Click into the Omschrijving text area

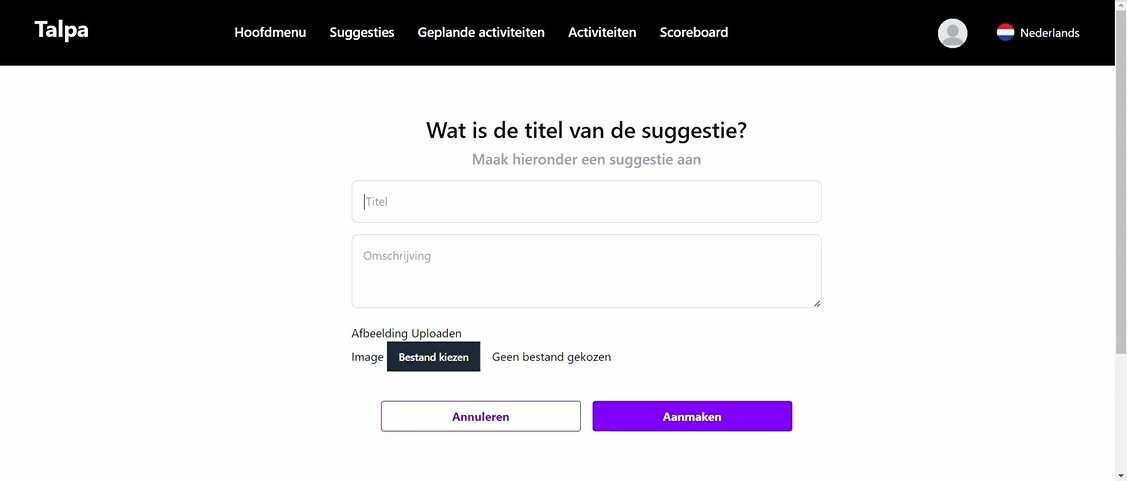(586, 271)
